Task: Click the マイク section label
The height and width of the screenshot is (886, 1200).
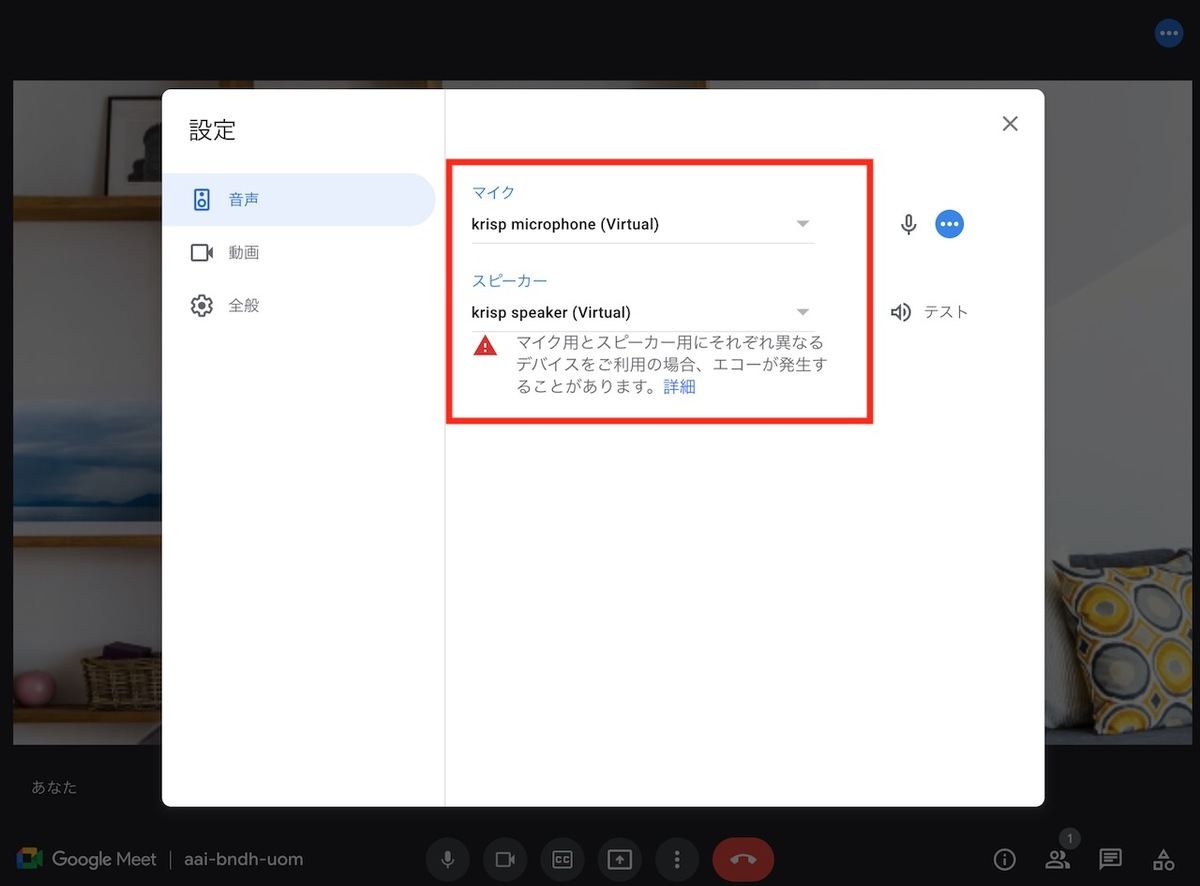Action: [493, 192]
